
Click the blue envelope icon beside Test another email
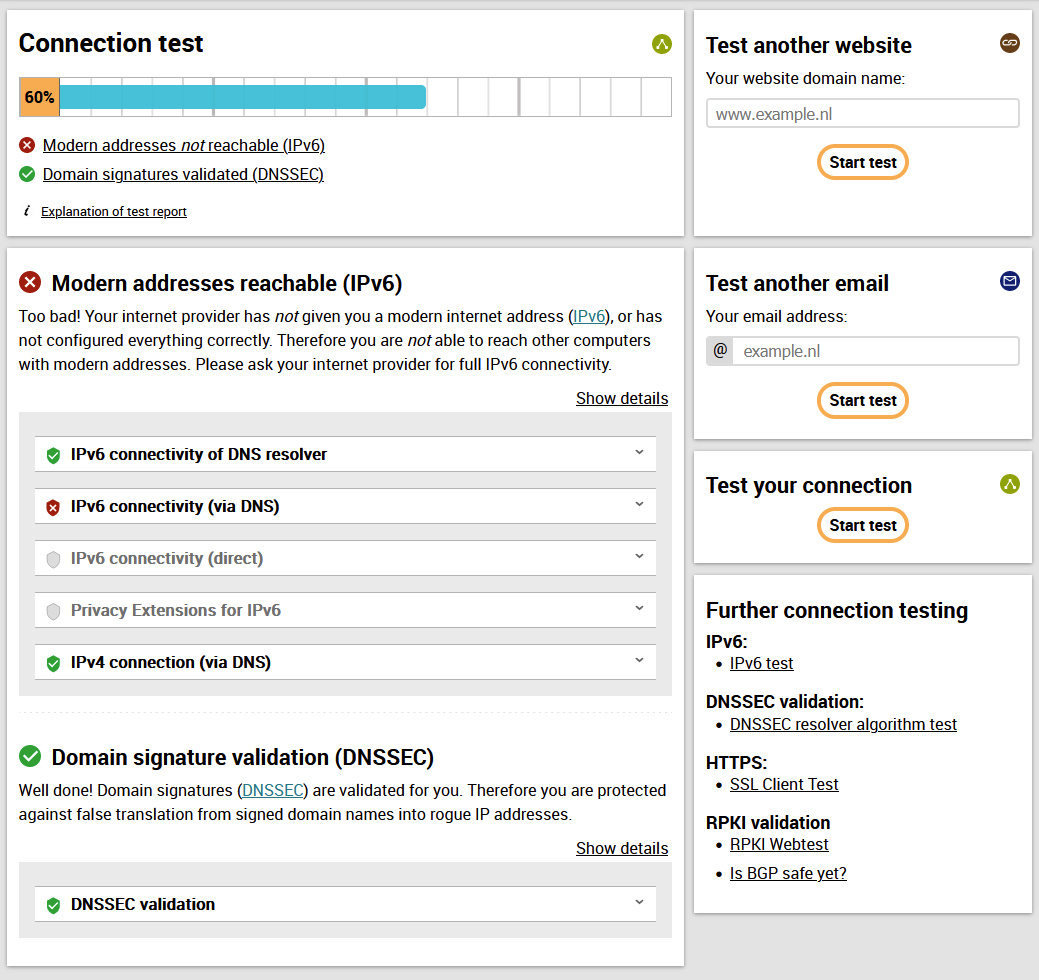pos(1009,281)
